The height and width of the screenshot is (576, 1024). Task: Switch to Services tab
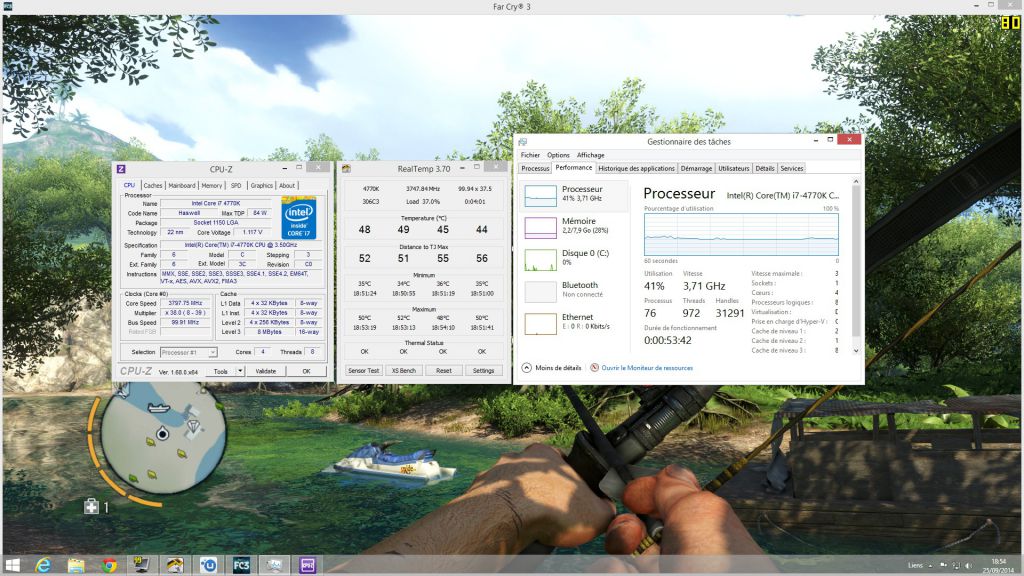[x=792, y=168]
